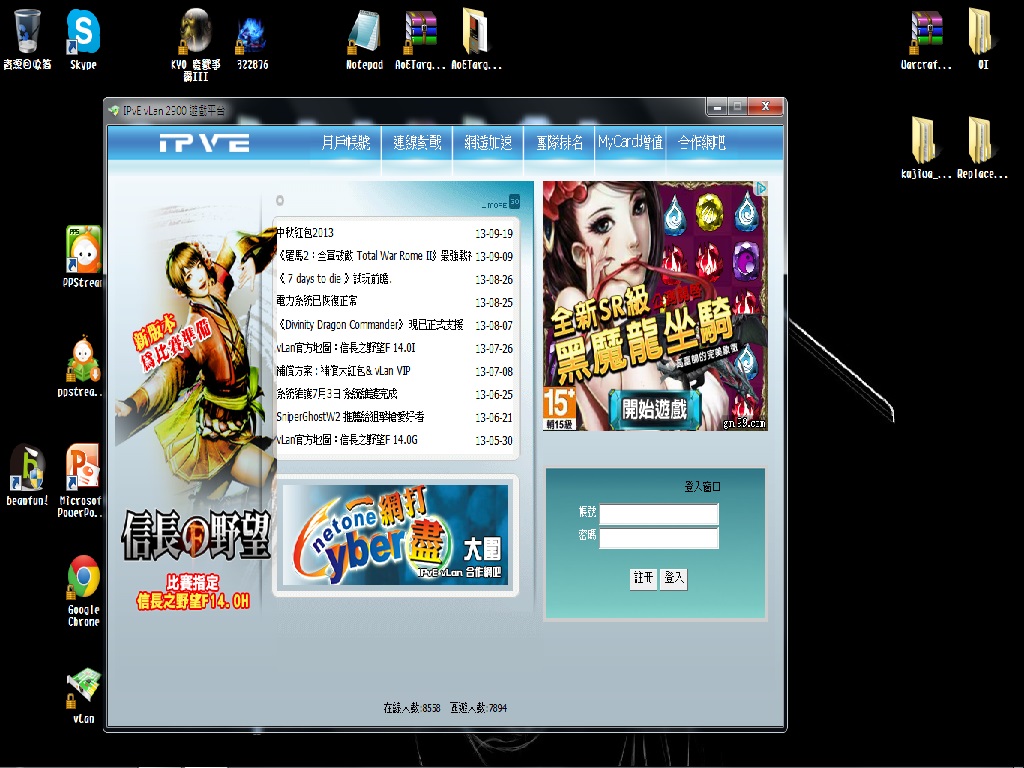Image resolution: width=1024 pixels, height=768 pixels.
Task: Launch Skype from the desktop
Action: click(83, 39)
